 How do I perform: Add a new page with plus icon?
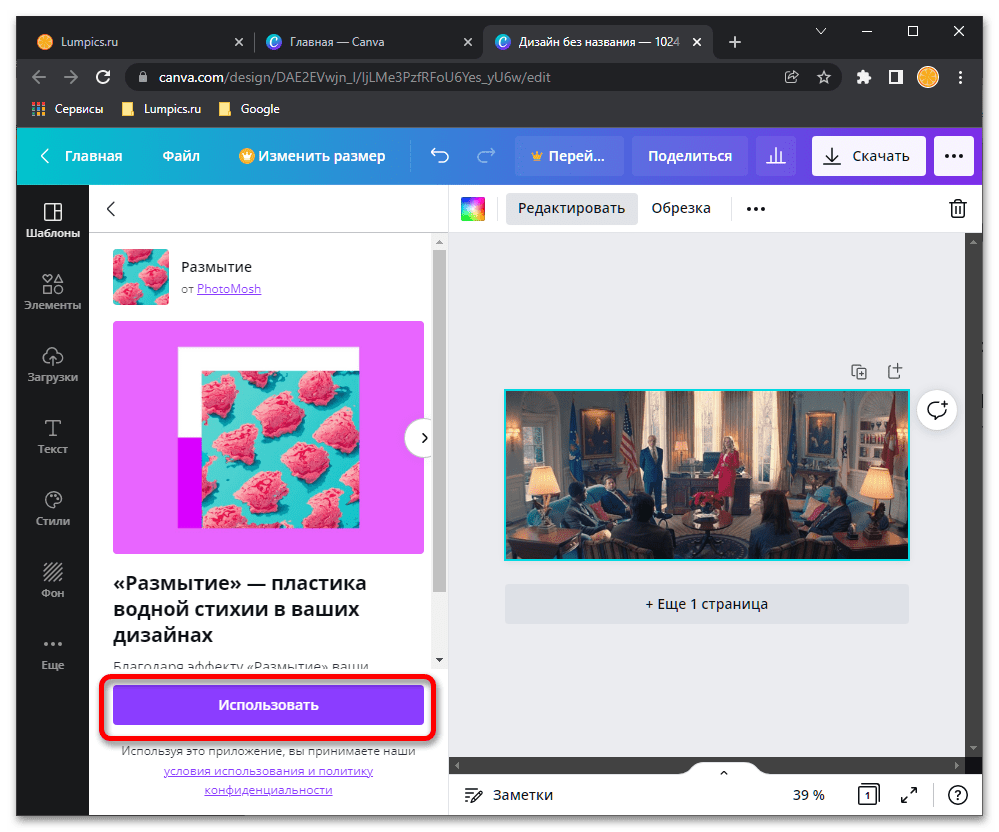[x=895, y=371]
